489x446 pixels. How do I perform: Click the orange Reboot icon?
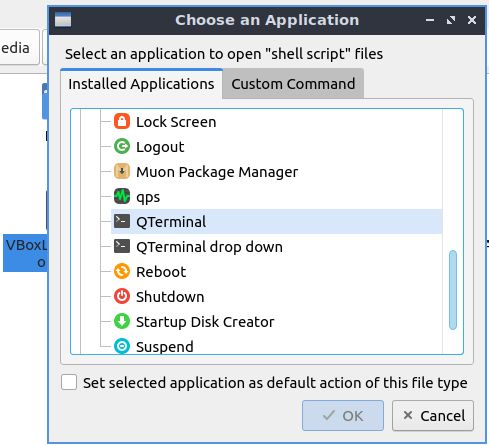click(122, 272)
